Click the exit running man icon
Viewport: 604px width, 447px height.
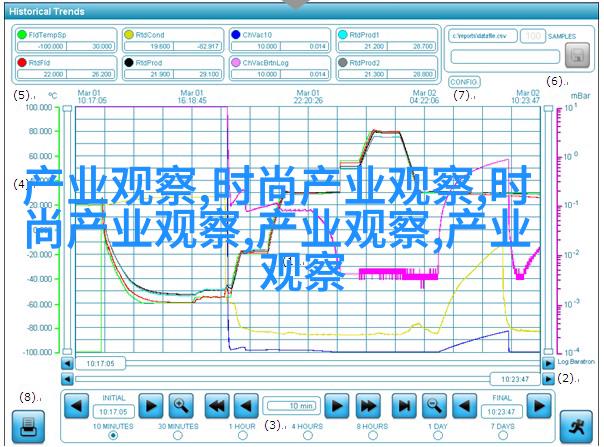point(575,427)
